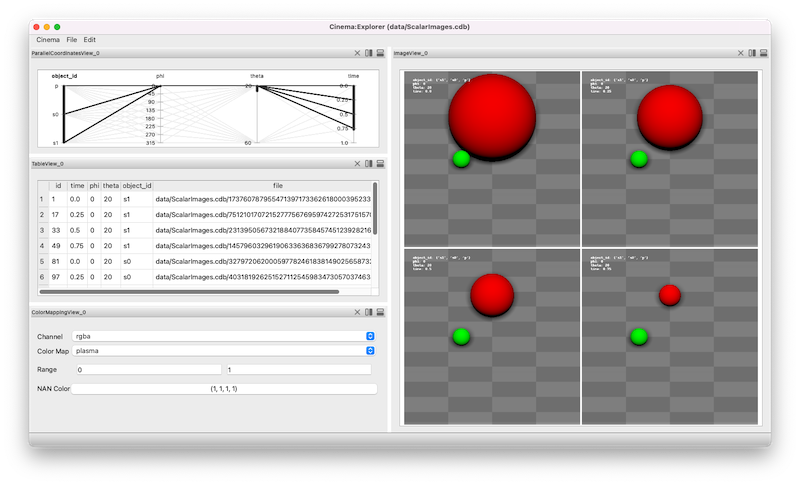Click the Range minimum input field
800x485 pixels.
pyautogui.click(x=148, y=370)
